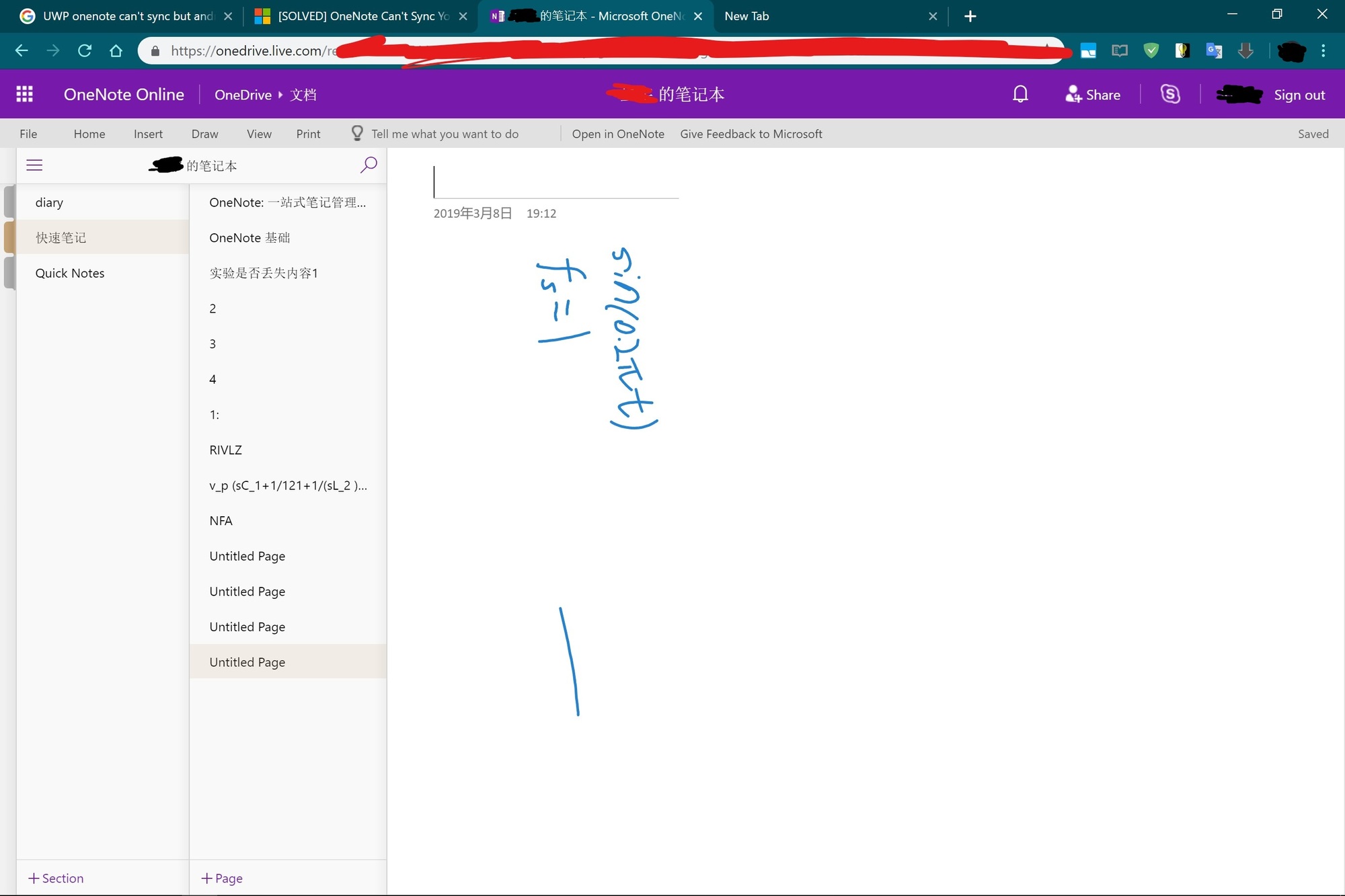The image size is (1345, 896).
Task: Add a new page
Action: point(223,878)
